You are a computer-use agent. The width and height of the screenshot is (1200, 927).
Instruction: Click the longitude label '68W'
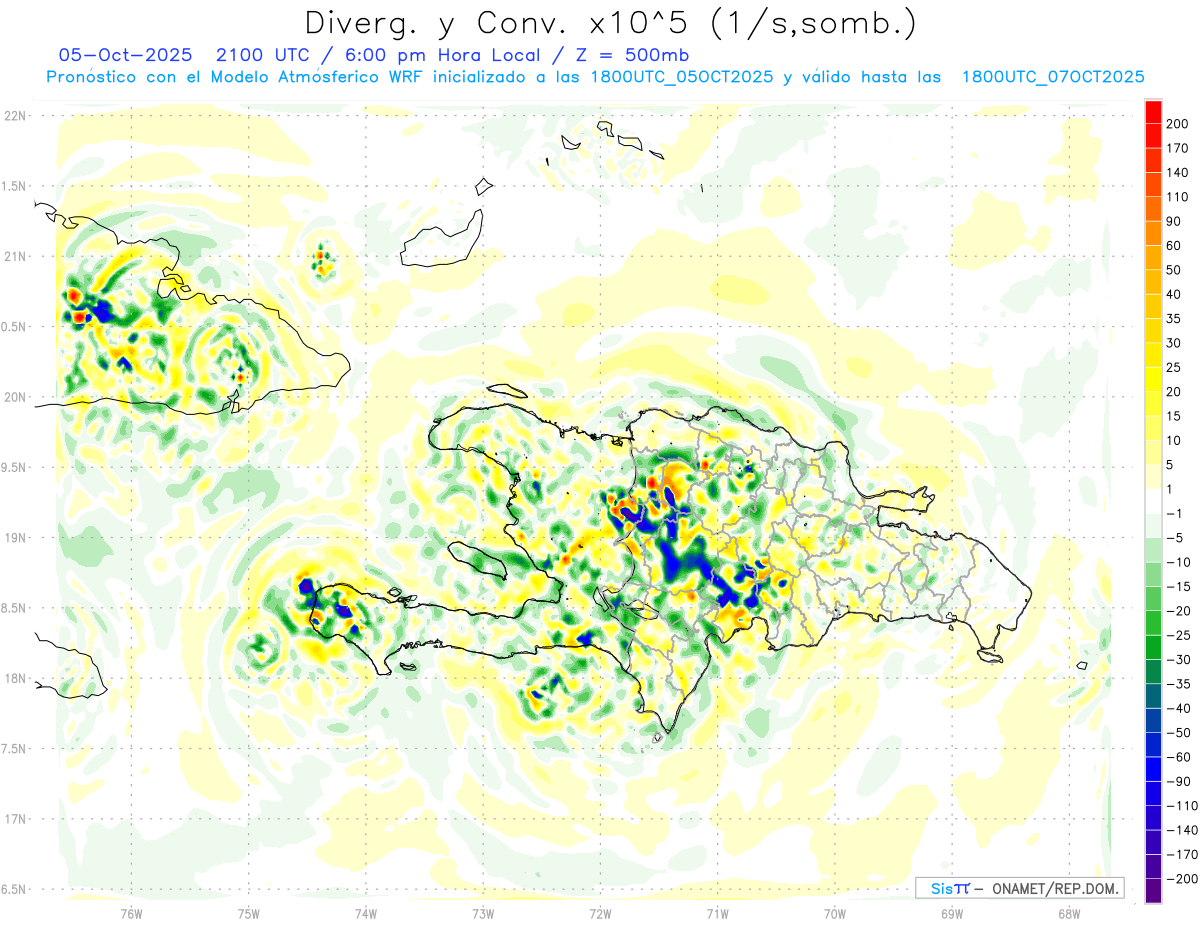pyautogui.click(x=1068, y=914)
